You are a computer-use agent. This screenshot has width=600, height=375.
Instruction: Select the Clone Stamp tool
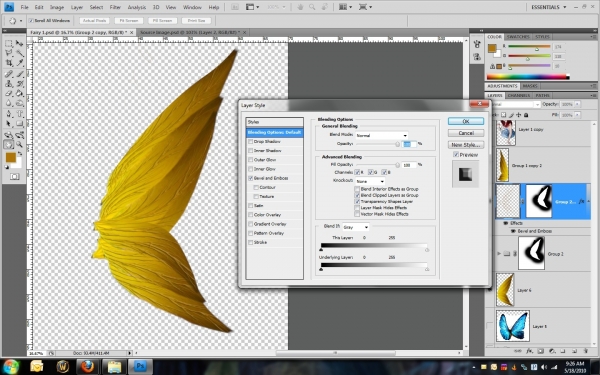pyautogui.click(x=8, y=84)
